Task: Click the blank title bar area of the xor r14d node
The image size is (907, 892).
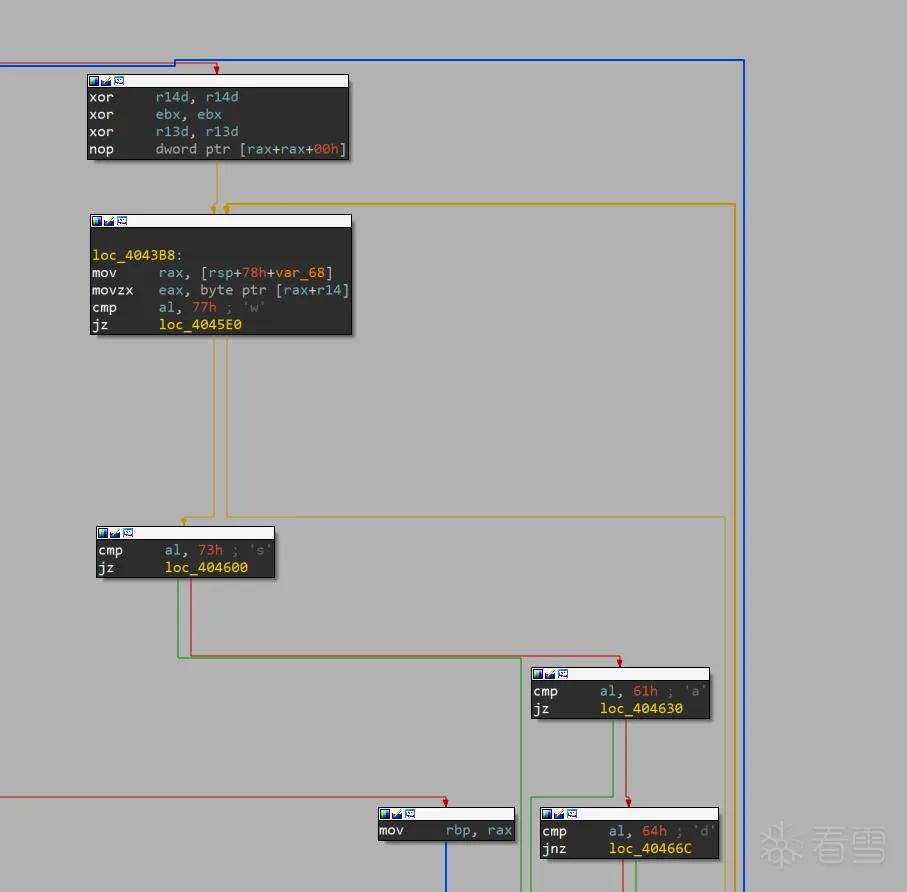Action: [x=236, y=81]
